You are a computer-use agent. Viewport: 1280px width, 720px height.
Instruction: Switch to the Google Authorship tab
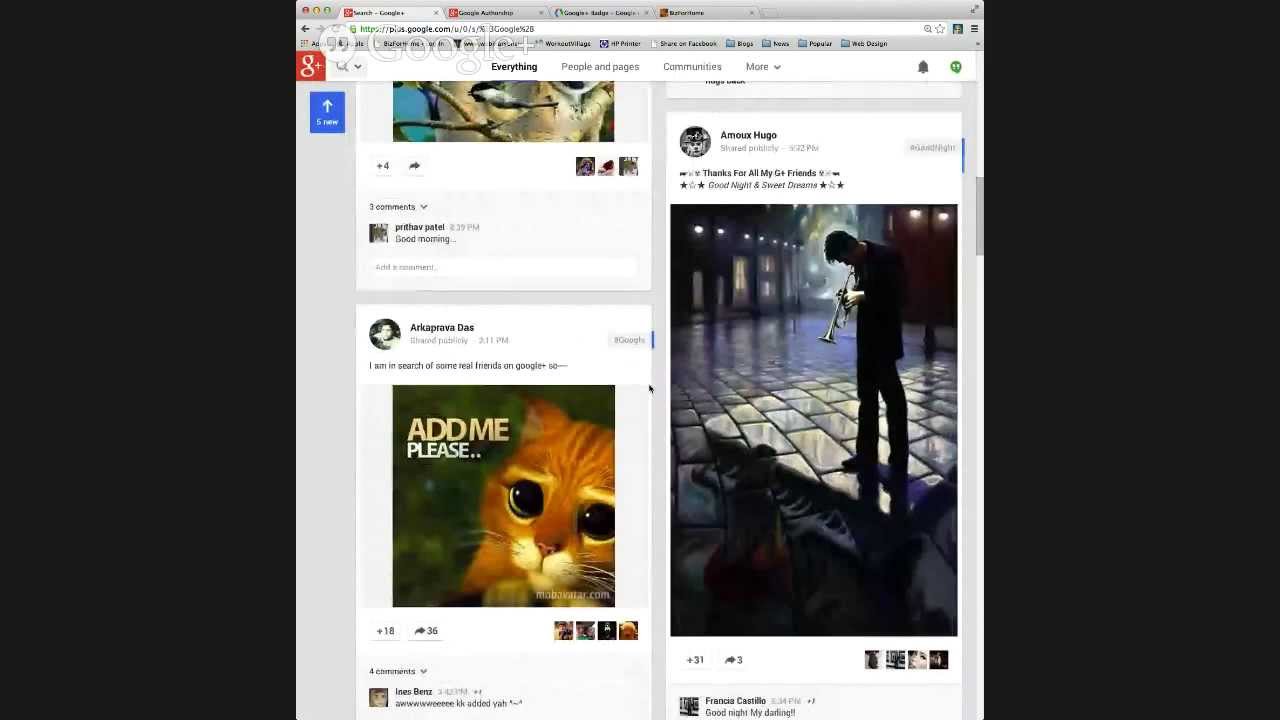[x=494, y=12]
